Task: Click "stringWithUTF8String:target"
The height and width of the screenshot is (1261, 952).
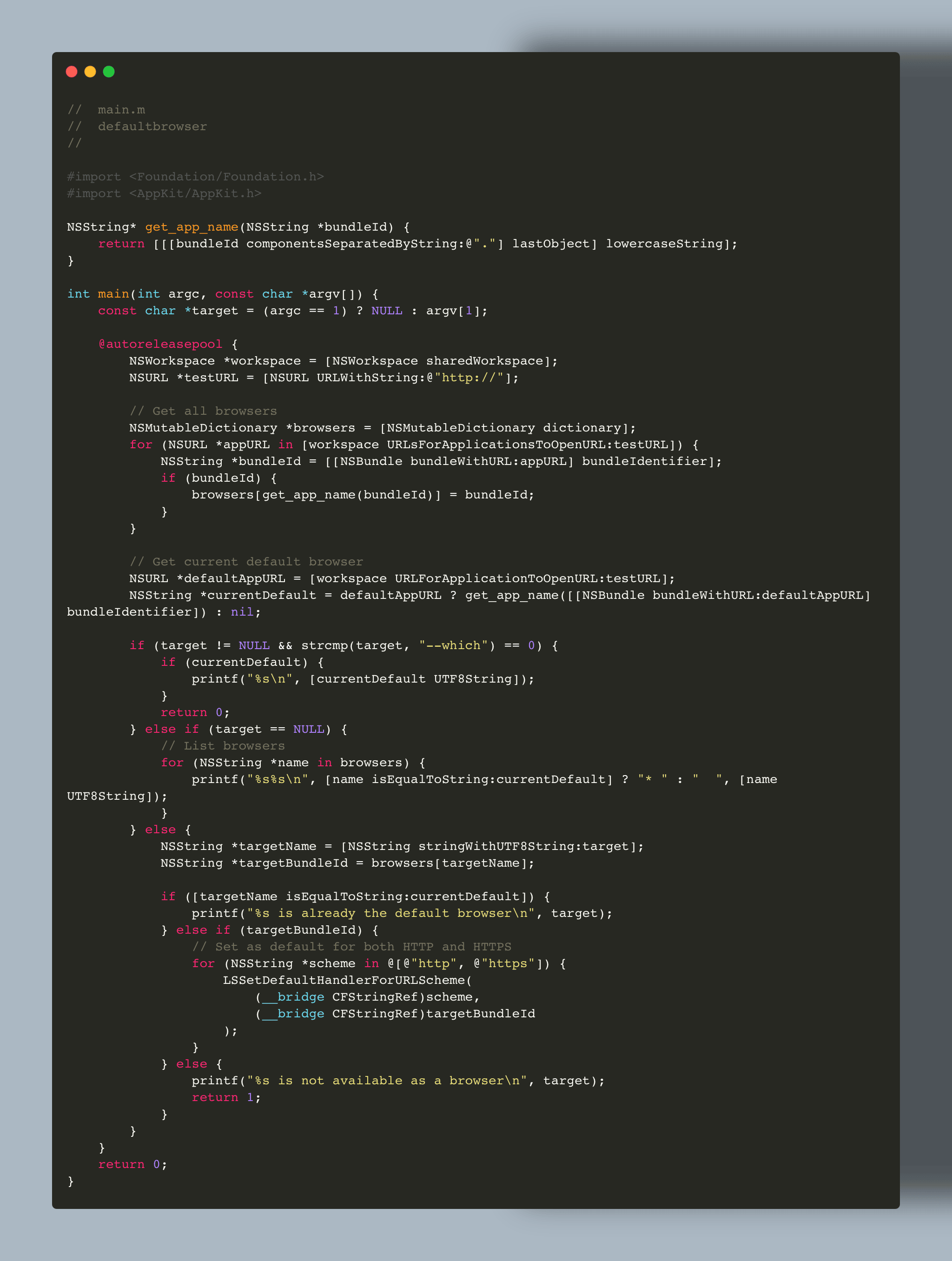Action: [x=523, y=847]
